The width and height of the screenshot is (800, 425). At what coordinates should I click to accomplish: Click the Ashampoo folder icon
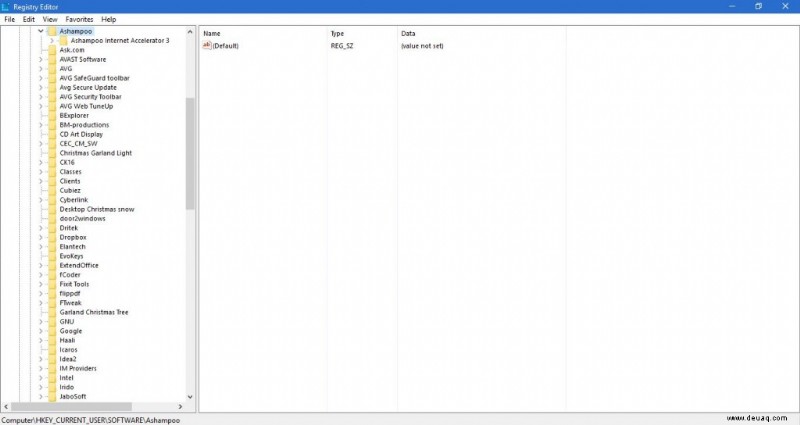point(52,31)
